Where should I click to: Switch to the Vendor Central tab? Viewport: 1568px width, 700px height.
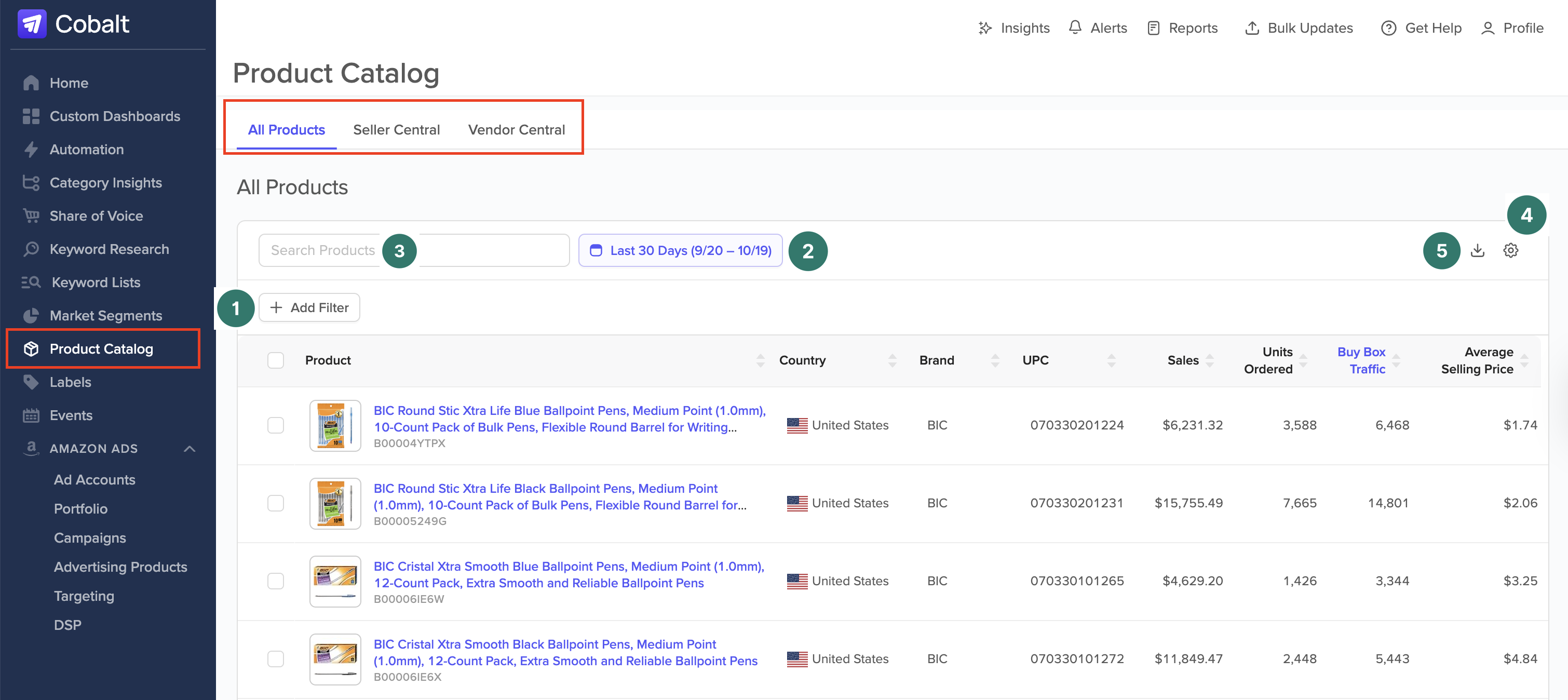517,130
